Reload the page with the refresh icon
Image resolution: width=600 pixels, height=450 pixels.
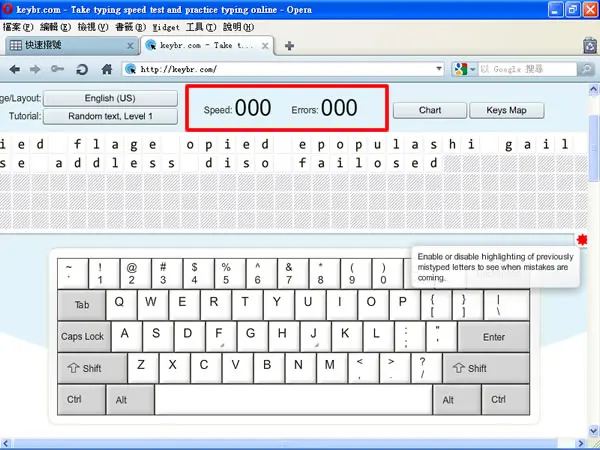click(x=82, y=69)
